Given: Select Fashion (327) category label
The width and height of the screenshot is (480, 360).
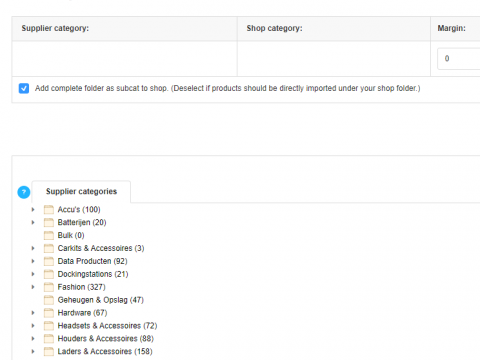Looking at the screenshot, I should click(81, 287).
